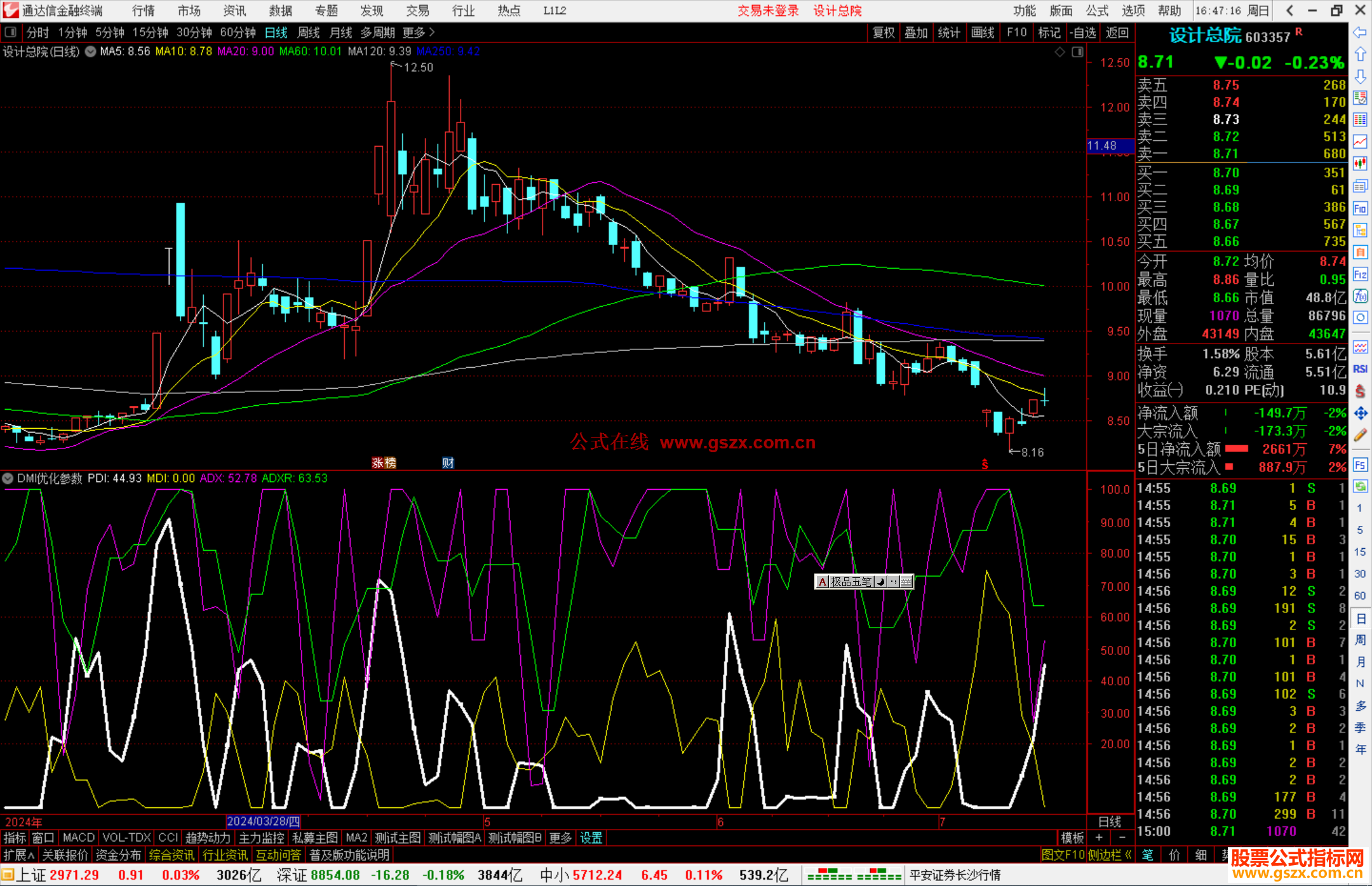
Task: Click the F12 sidebar icon
Action: coord(1360,274)
